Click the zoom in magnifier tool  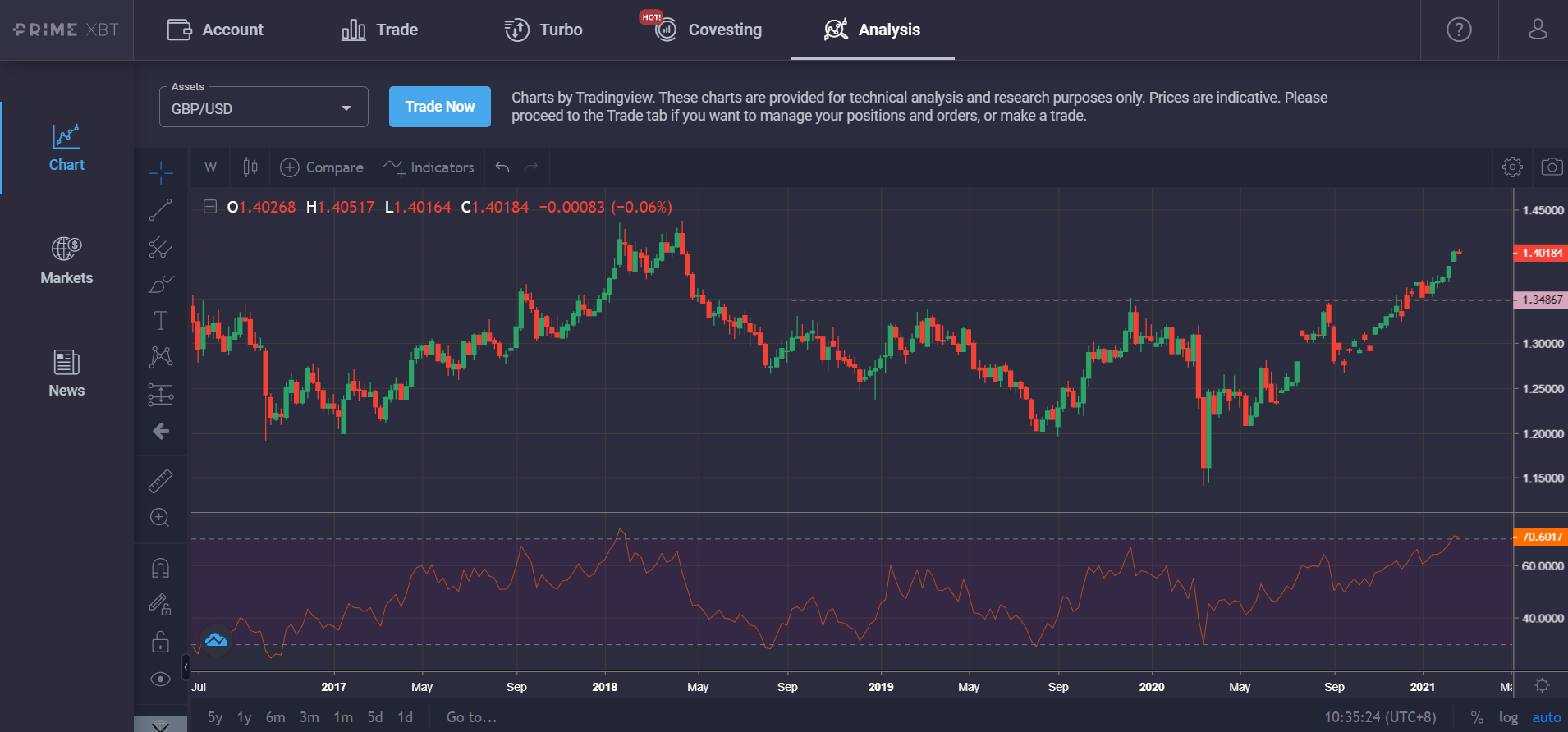click(x=160, y=518)
